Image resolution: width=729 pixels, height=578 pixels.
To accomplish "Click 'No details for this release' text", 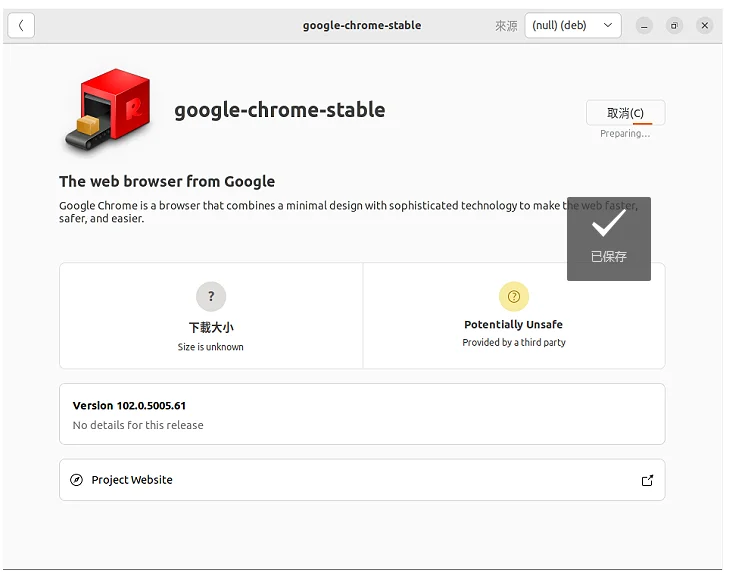I will pyautogui.click(x=138, y=425).
